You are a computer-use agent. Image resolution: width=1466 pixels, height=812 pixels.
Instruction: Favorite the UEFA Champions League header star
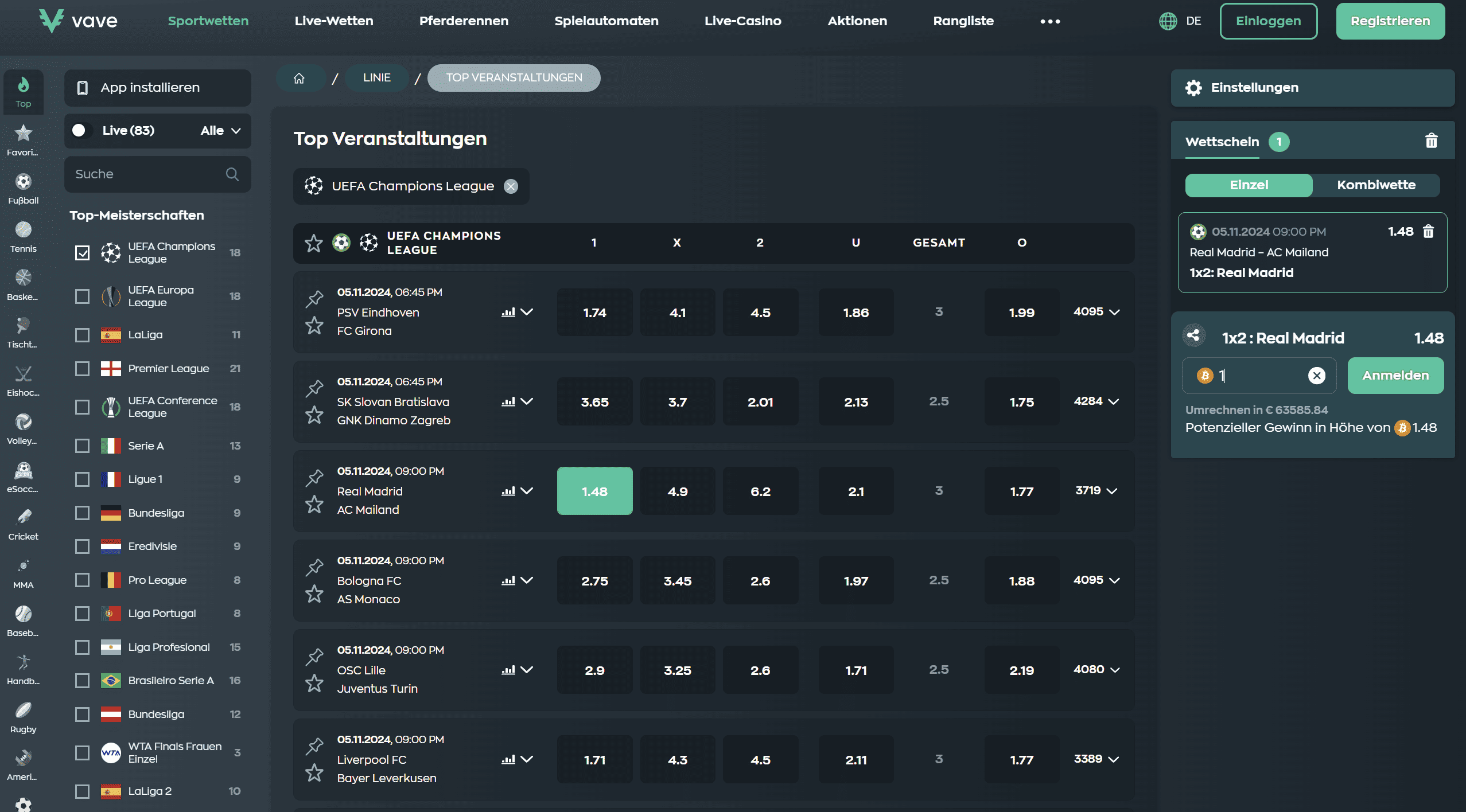pyautogui.click(x=313, y=243)
